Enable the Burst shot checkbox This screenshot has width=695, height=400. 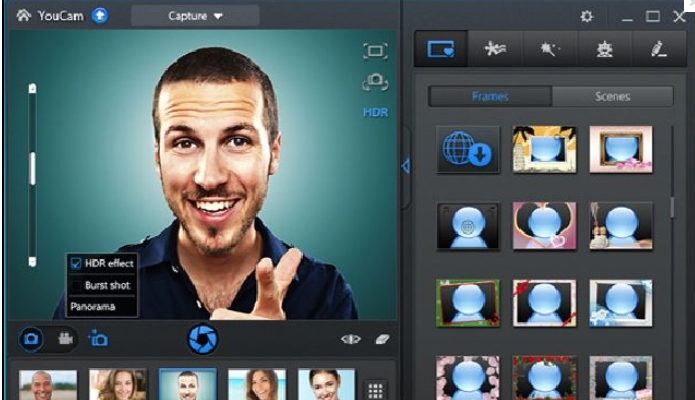point(76,285)
